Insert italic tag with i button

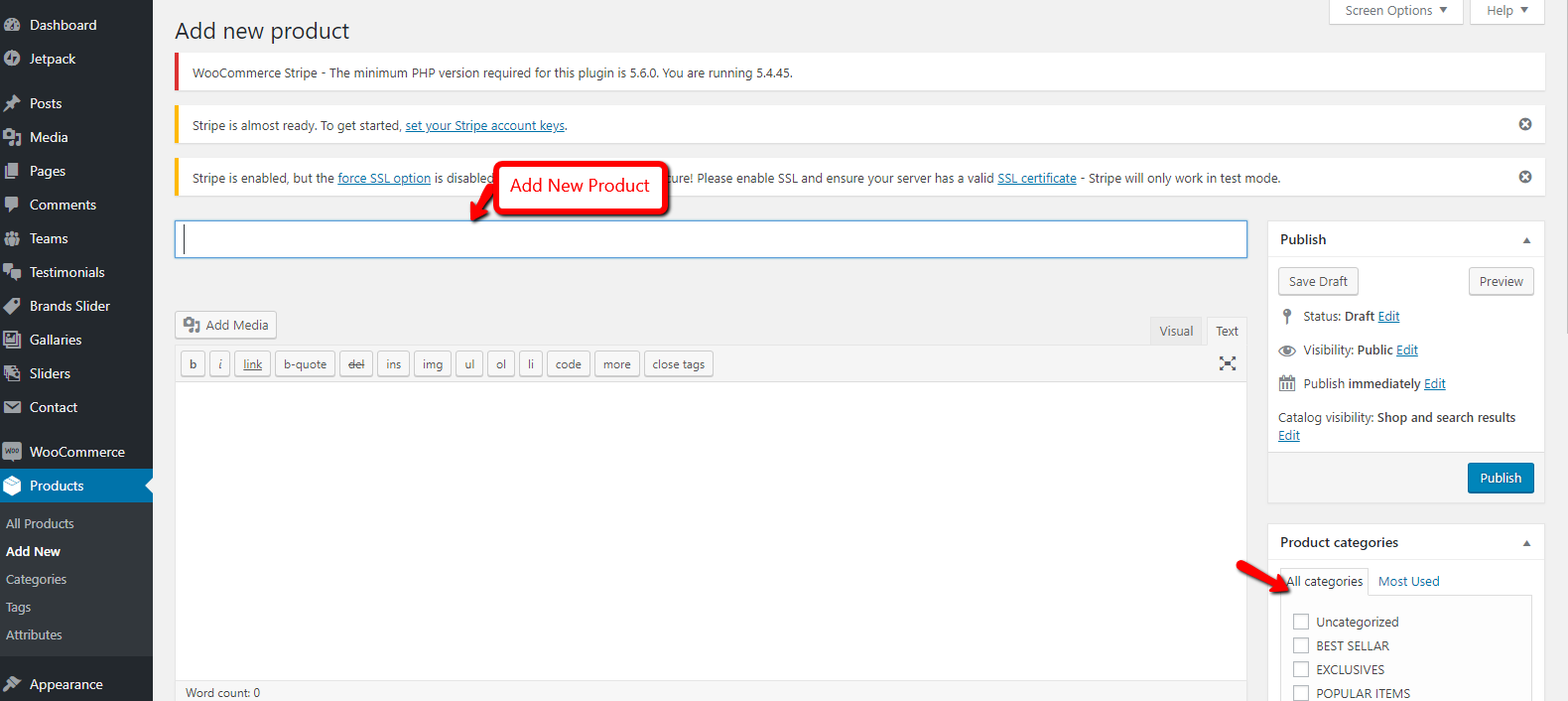(x=220, y=364)
